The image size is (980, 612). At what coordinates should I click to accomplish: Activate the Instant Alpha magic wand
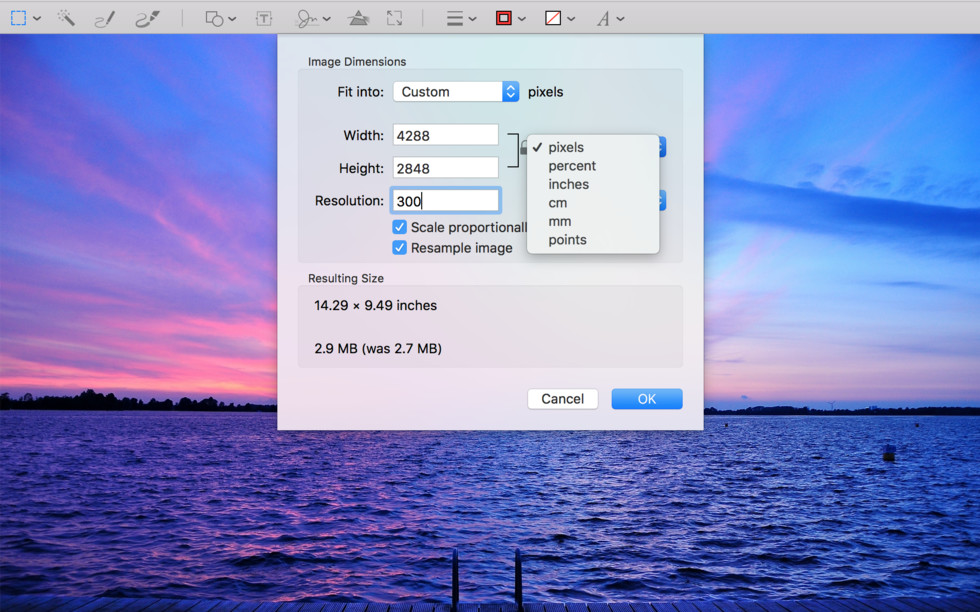tap(66, 18)
